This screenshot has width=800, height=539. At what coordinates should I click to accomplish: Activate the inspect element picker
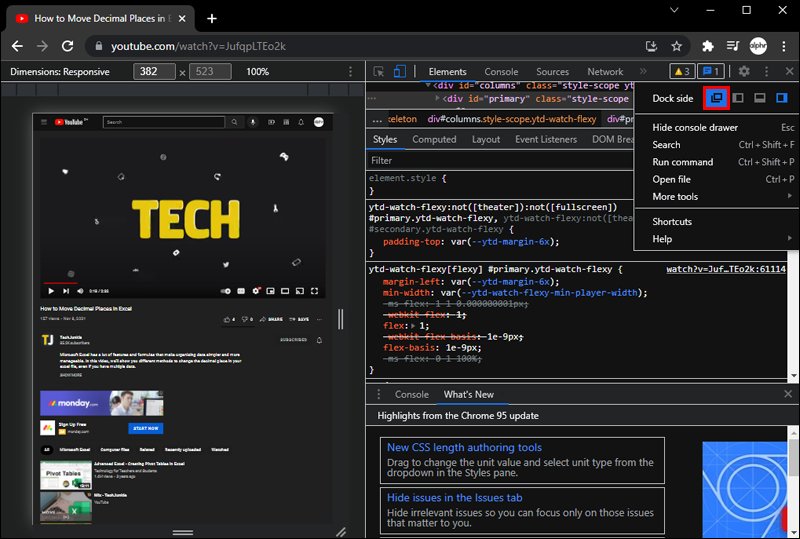click(x=379, y=72)
